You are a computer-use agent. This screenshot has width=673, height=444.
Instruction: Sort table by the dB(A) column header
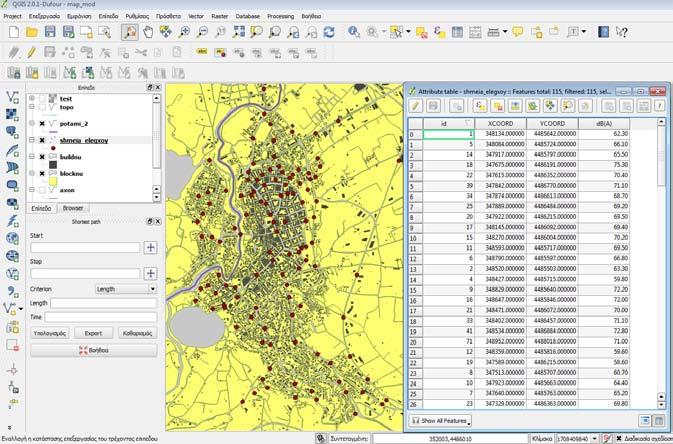click(x=604, y=124)
